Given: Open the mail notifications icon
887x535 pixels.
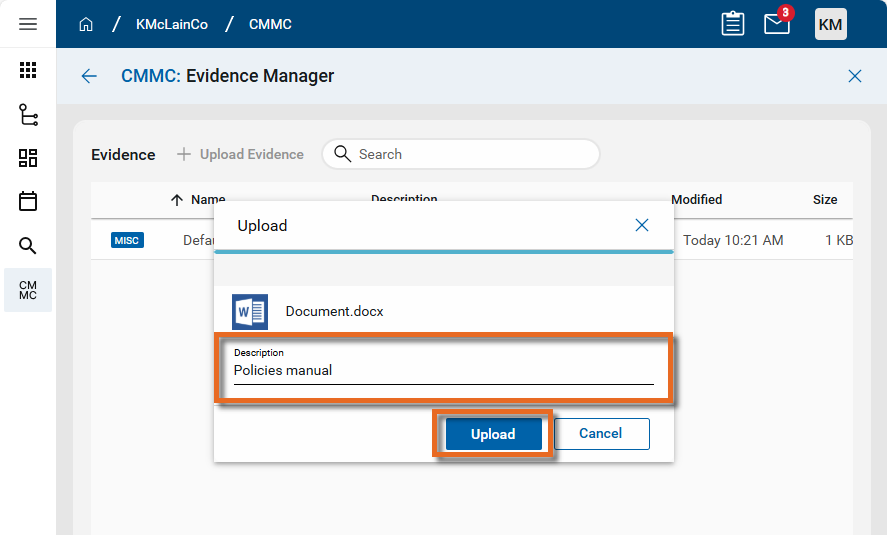Looking at the screenshot, I should tap(777, 24).
